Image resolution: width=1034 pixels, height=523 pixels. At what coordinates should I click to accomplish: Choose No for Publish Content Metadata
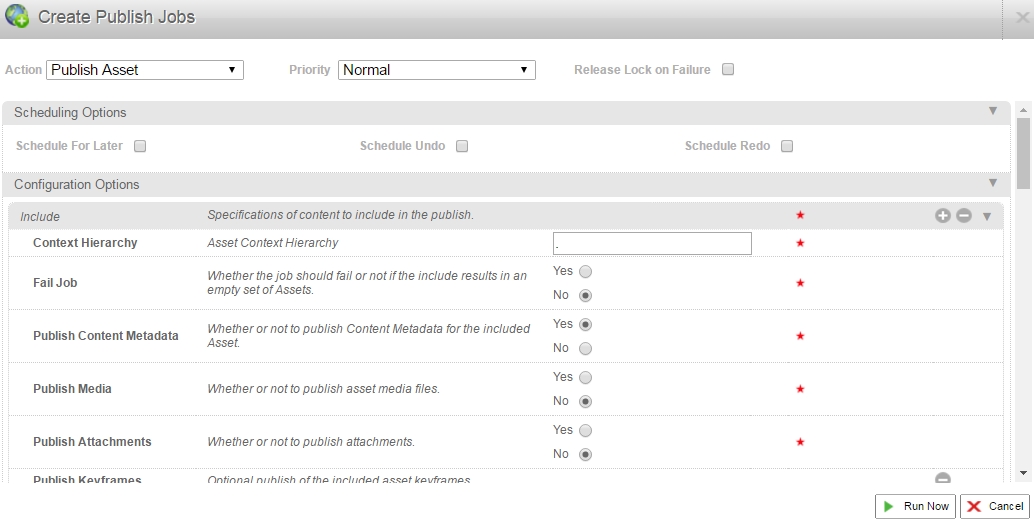point(586,348)
